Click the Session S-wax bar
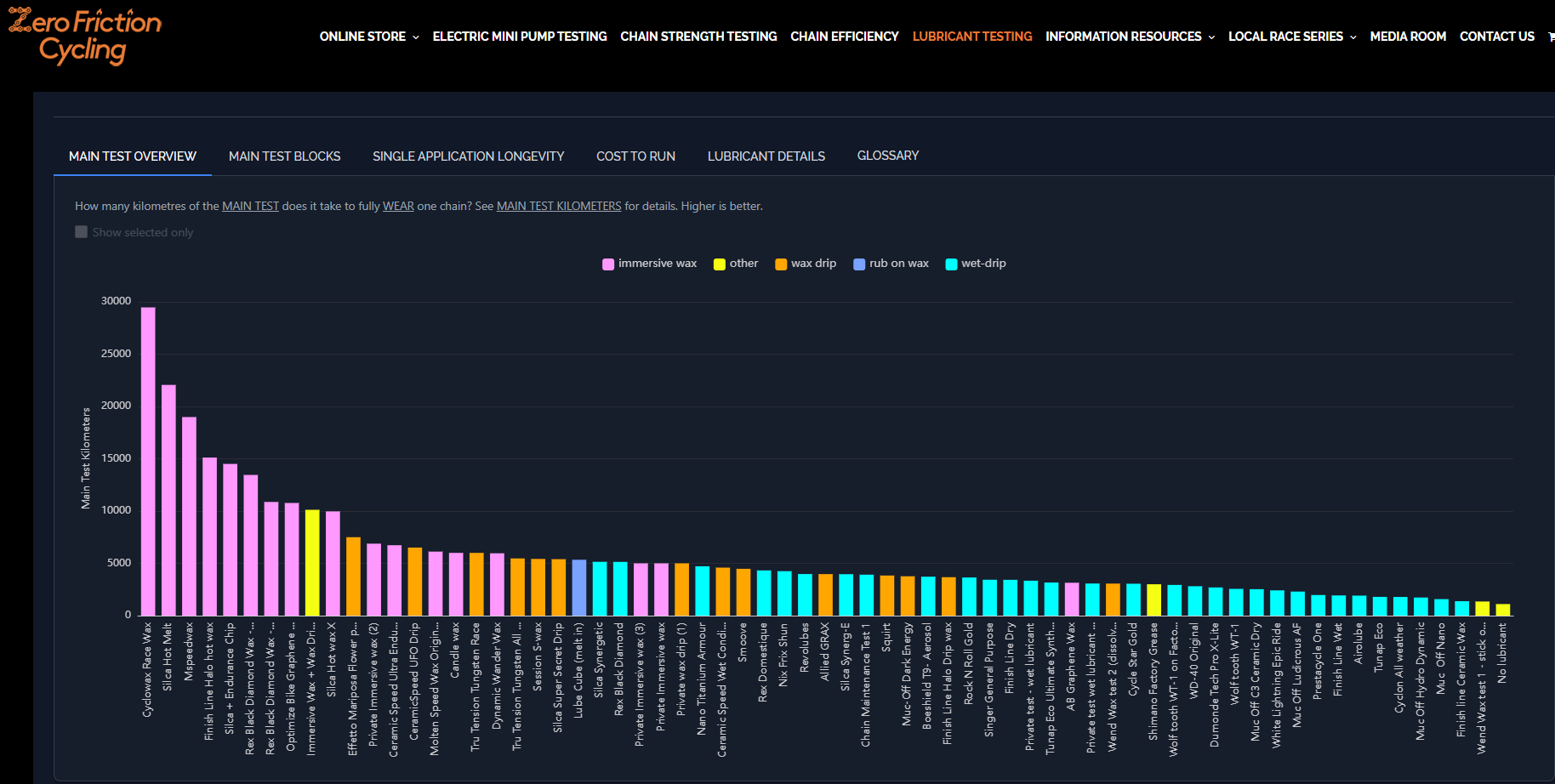 (538, 588)
